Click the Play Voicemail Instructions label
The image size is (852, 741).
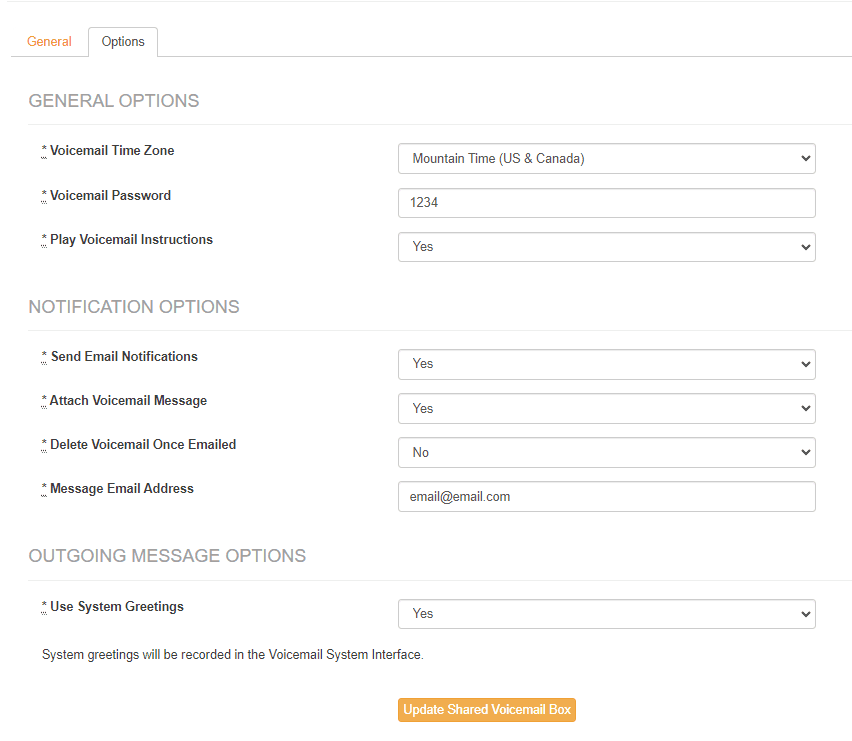(127, 240)
